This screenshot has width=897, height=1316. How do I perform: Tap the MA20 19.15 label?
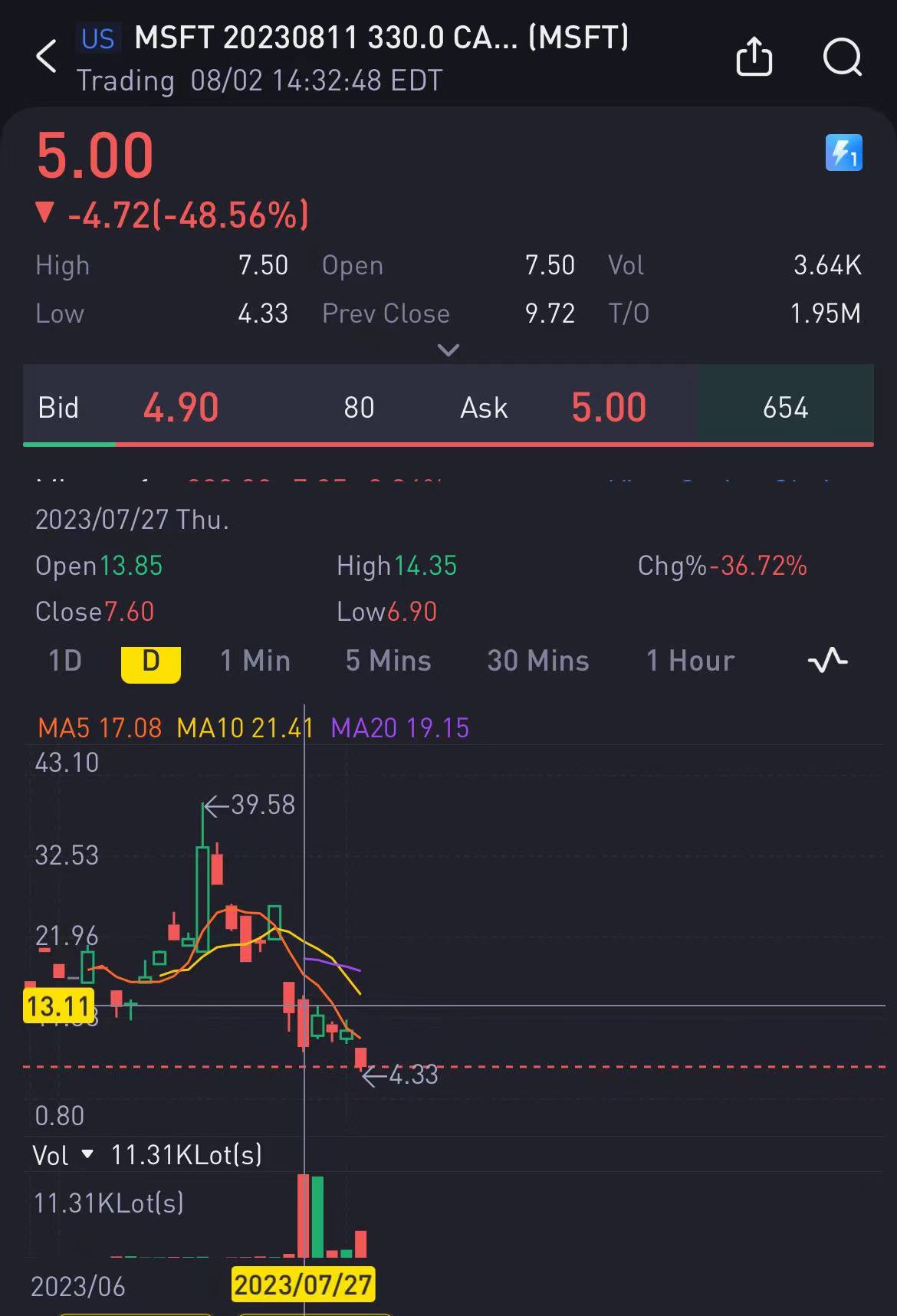tap(399, 727)
